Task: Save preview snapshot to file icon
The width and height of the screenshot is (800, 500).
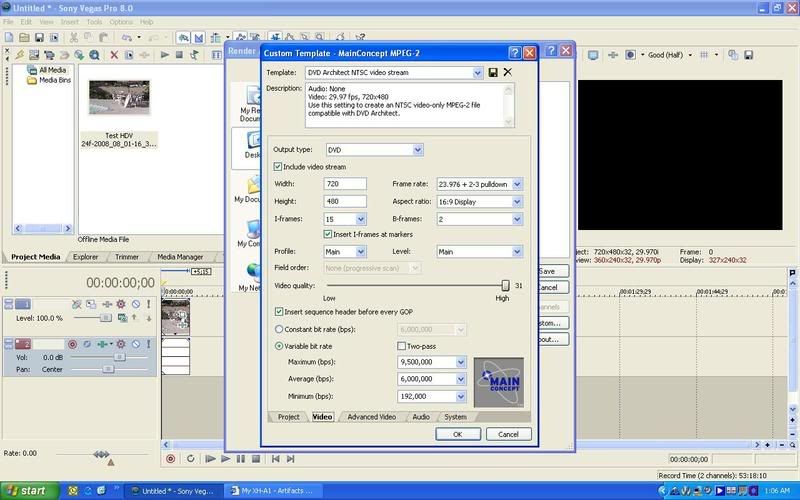Action: (x=748, y=55)
